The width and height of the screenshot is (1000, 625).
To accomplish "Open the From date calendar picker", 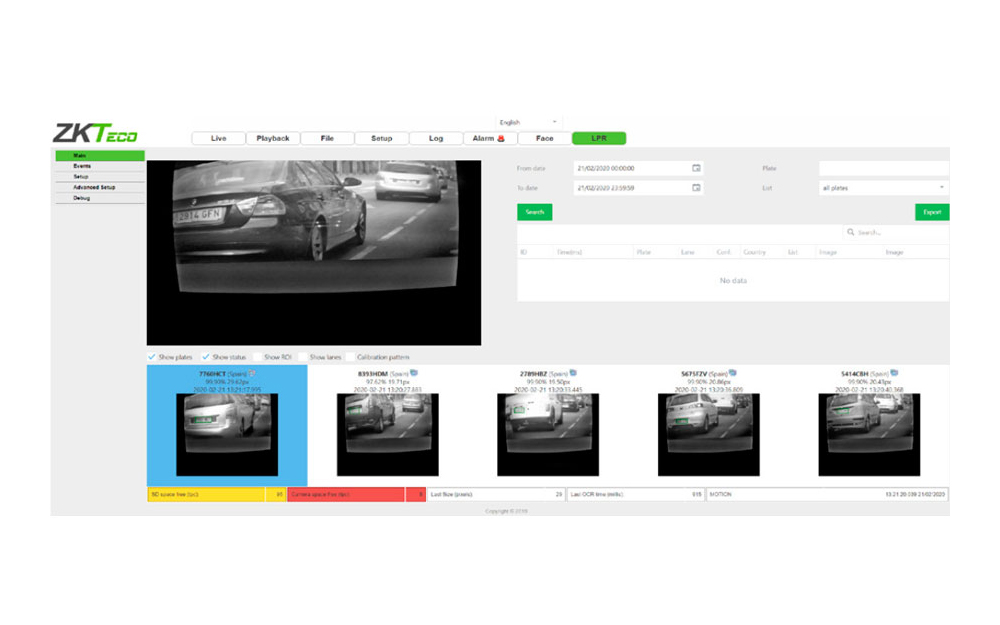I will (696, 168).
